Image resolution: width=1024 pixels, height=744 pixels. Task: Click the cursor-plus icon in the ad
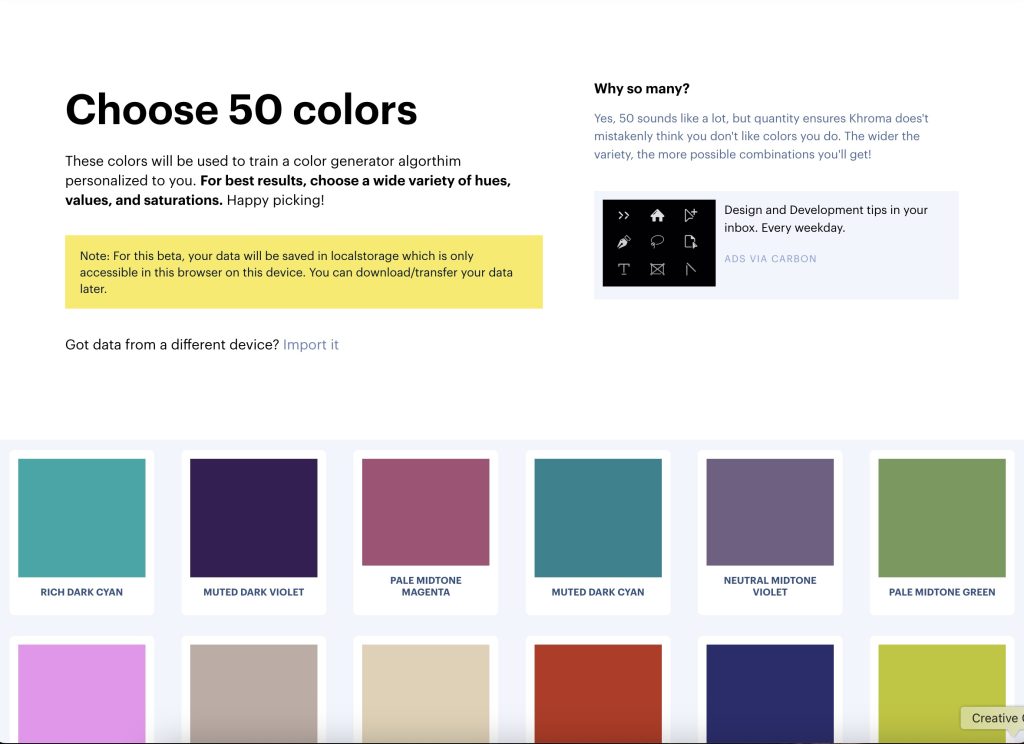(691, 215)
